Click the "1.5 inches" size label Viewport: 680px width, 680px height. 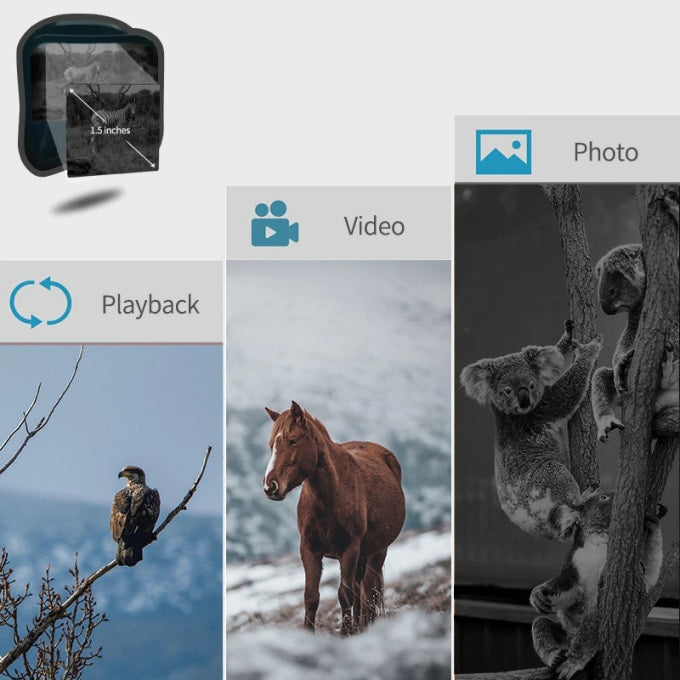pyautogui.click(x=110, y=130)
